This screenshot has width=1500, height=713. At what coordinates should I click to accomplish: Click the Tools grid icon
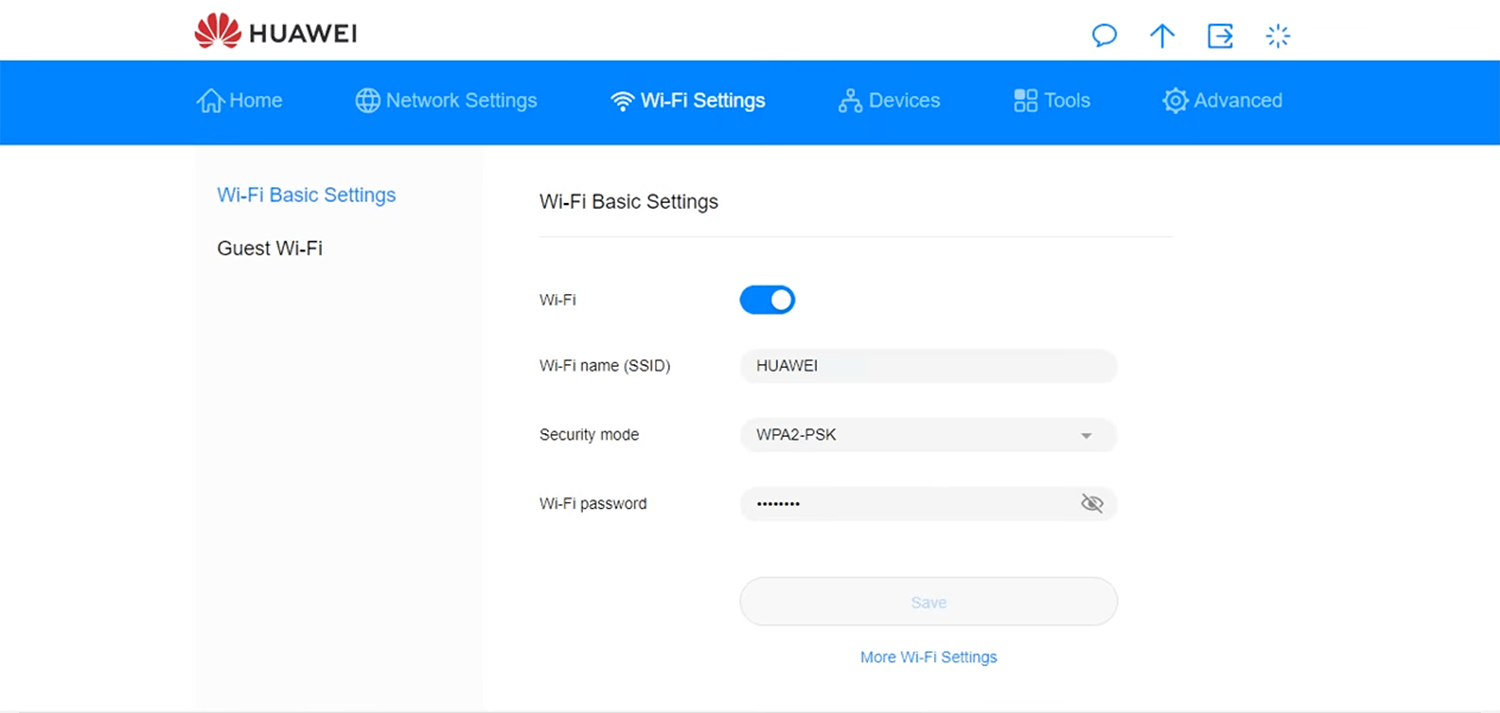pyautogui.click(x=1026, y=101)
